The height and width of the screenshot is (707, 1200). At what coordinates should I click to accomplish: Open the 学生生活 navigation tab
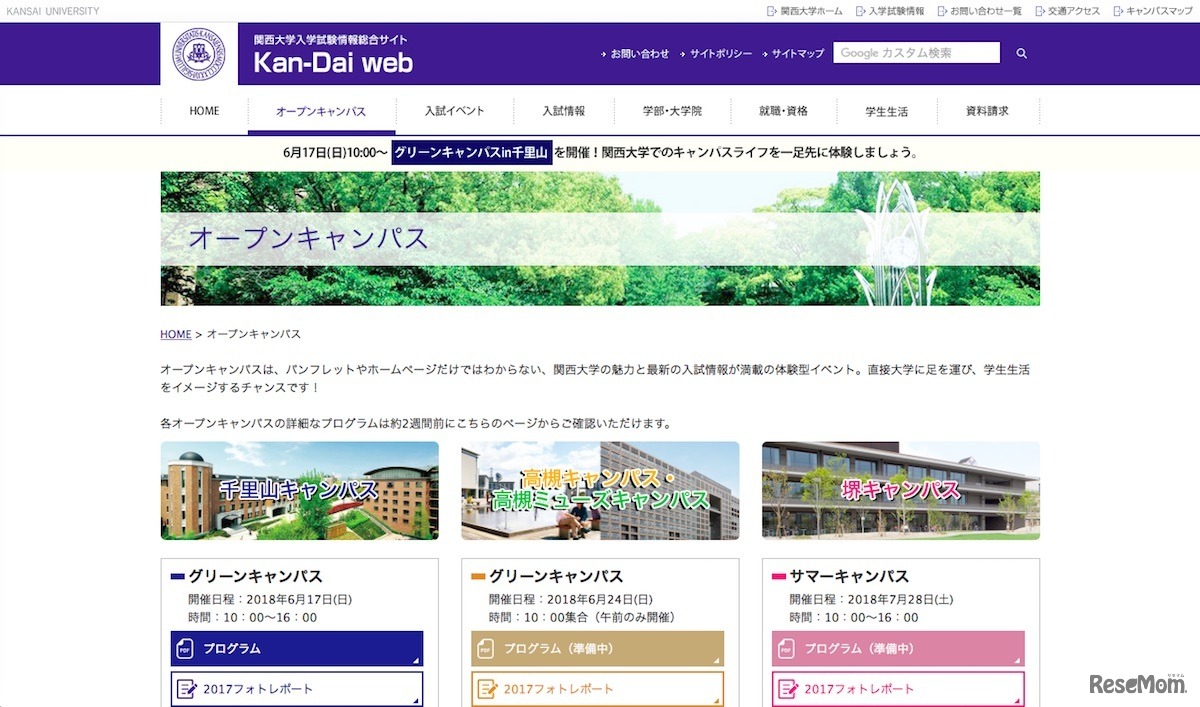point(886,111)
